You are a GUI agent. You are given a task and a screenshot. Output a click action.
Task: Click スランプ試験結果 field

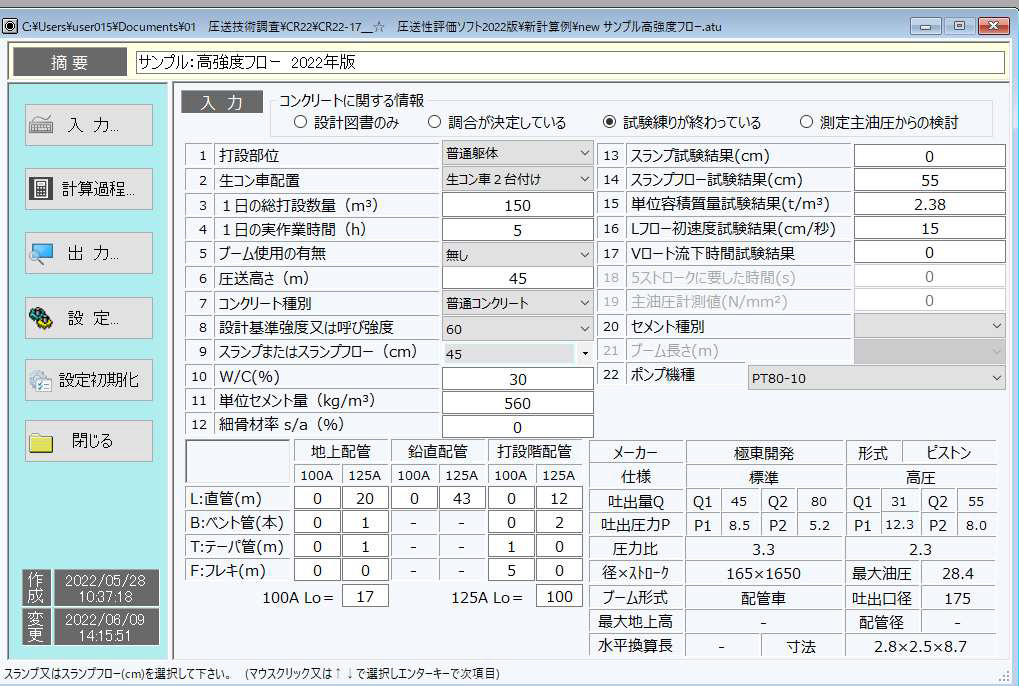tap(930, 156)
